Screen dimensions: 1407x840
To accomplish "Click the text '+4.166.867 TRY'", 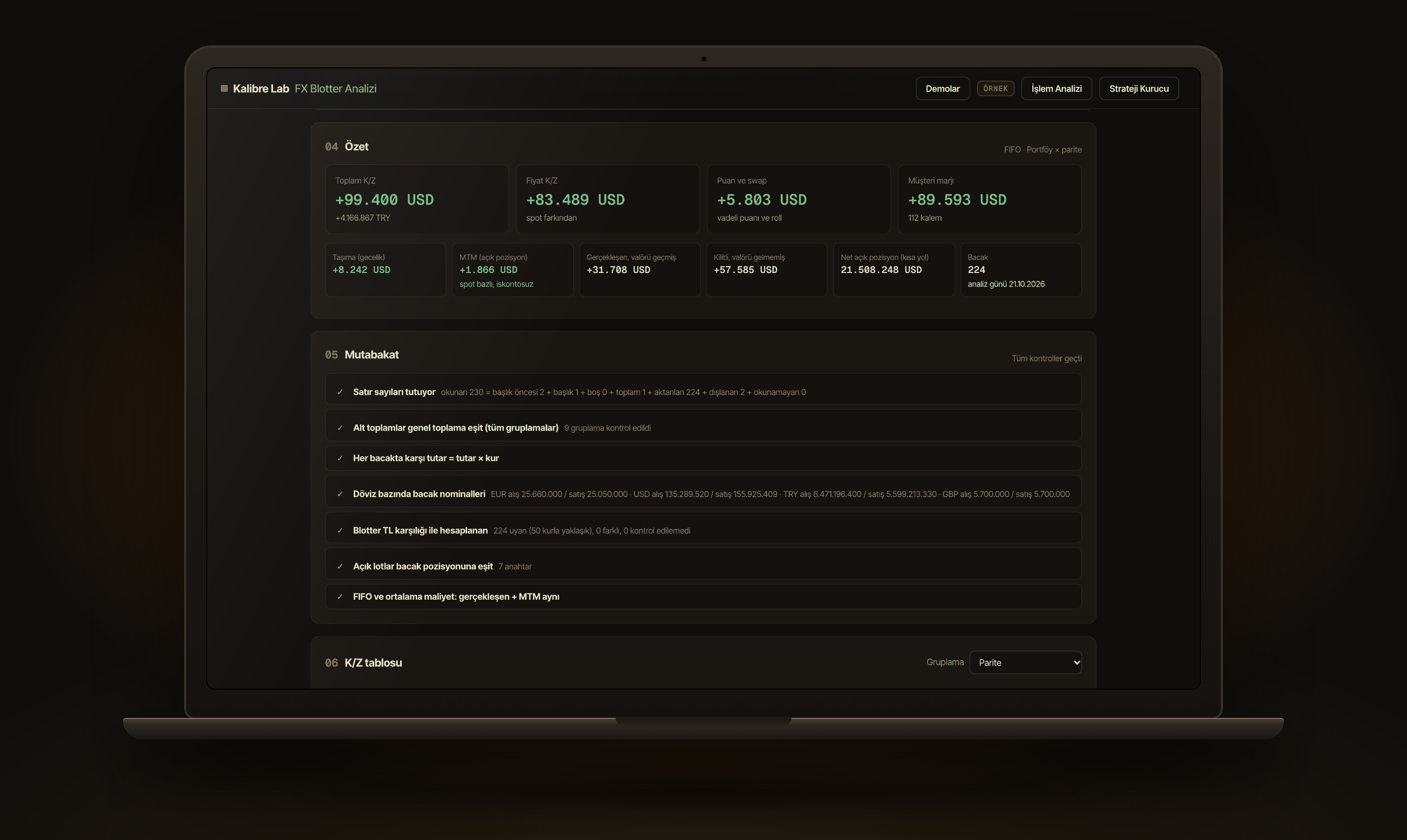I will pos(362,218).
